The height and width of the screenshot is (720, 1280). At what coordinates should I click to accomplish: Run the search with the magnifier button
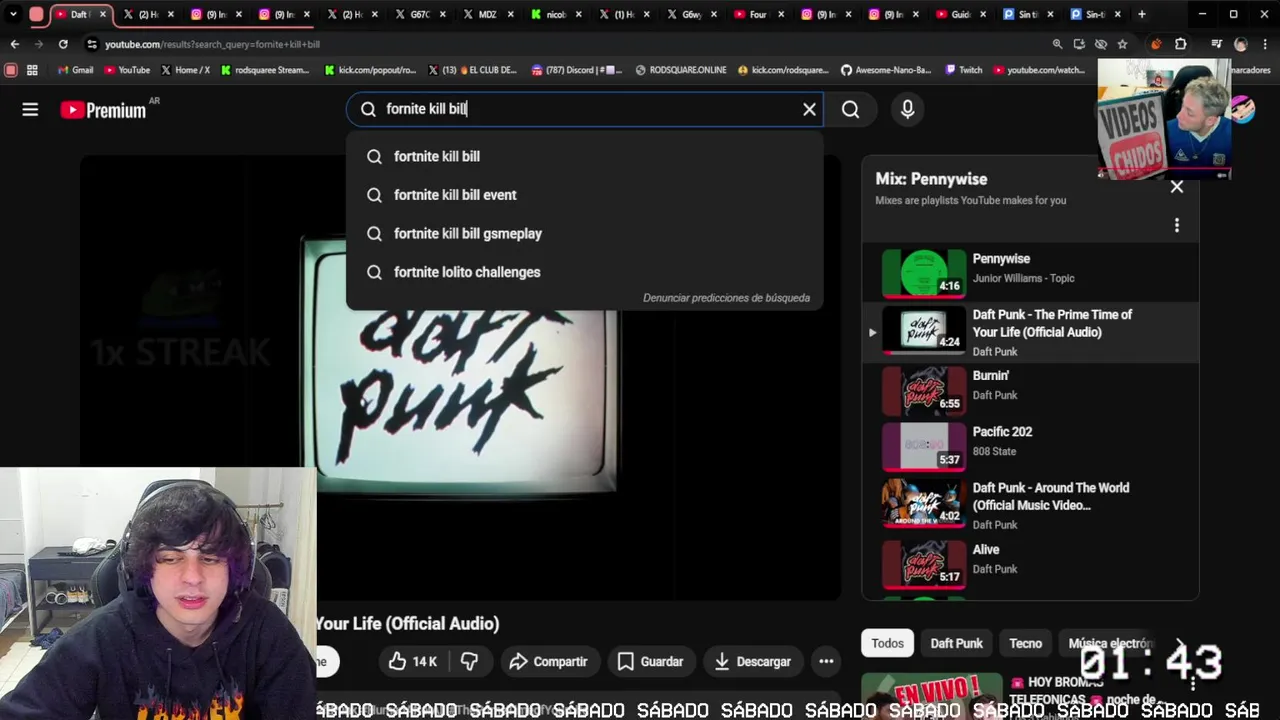pyautogui.click(x=850, y=110)
